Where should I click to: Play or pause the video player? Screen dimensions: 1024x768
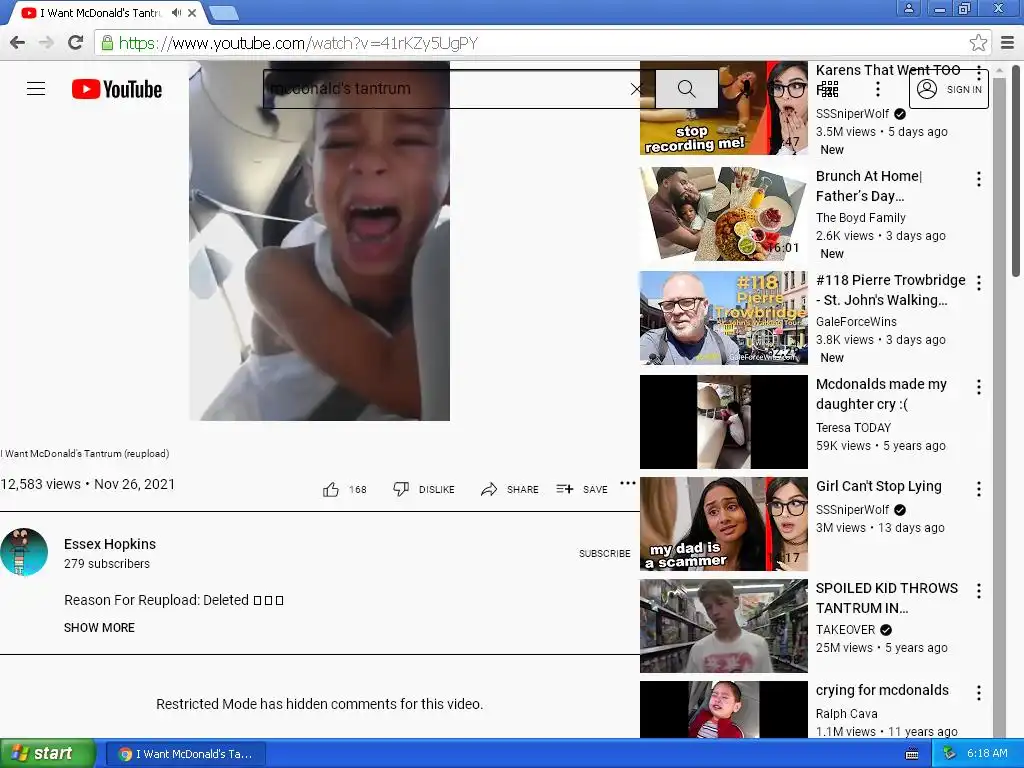click(x=319, y=241)
